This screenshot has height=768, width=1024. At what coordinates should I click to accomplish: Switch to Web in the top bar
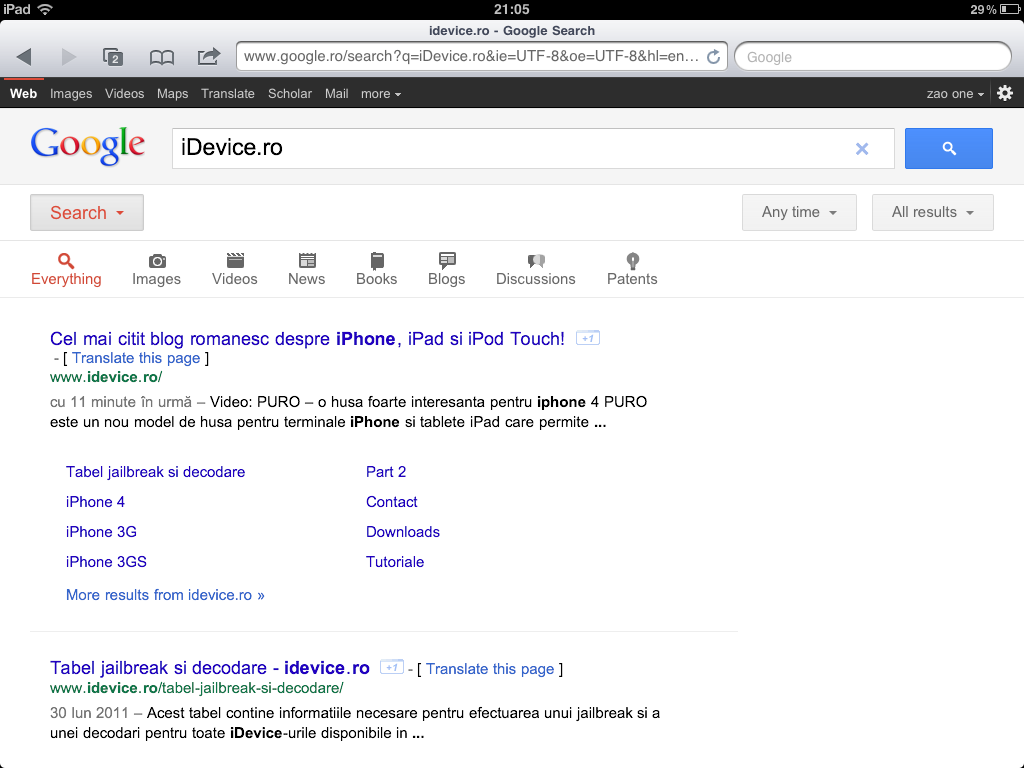click(24, 93)
